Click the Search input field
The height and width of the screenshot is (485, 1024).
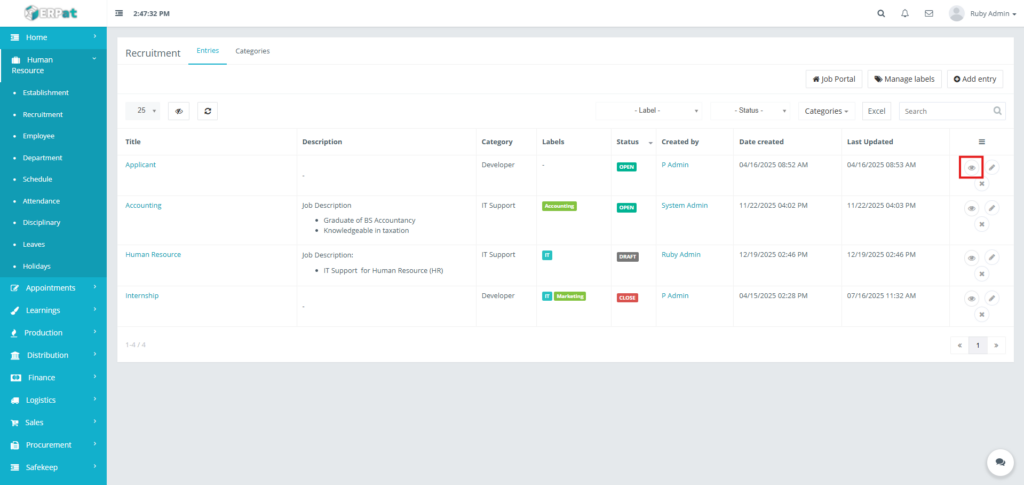[x=945, y=111]
